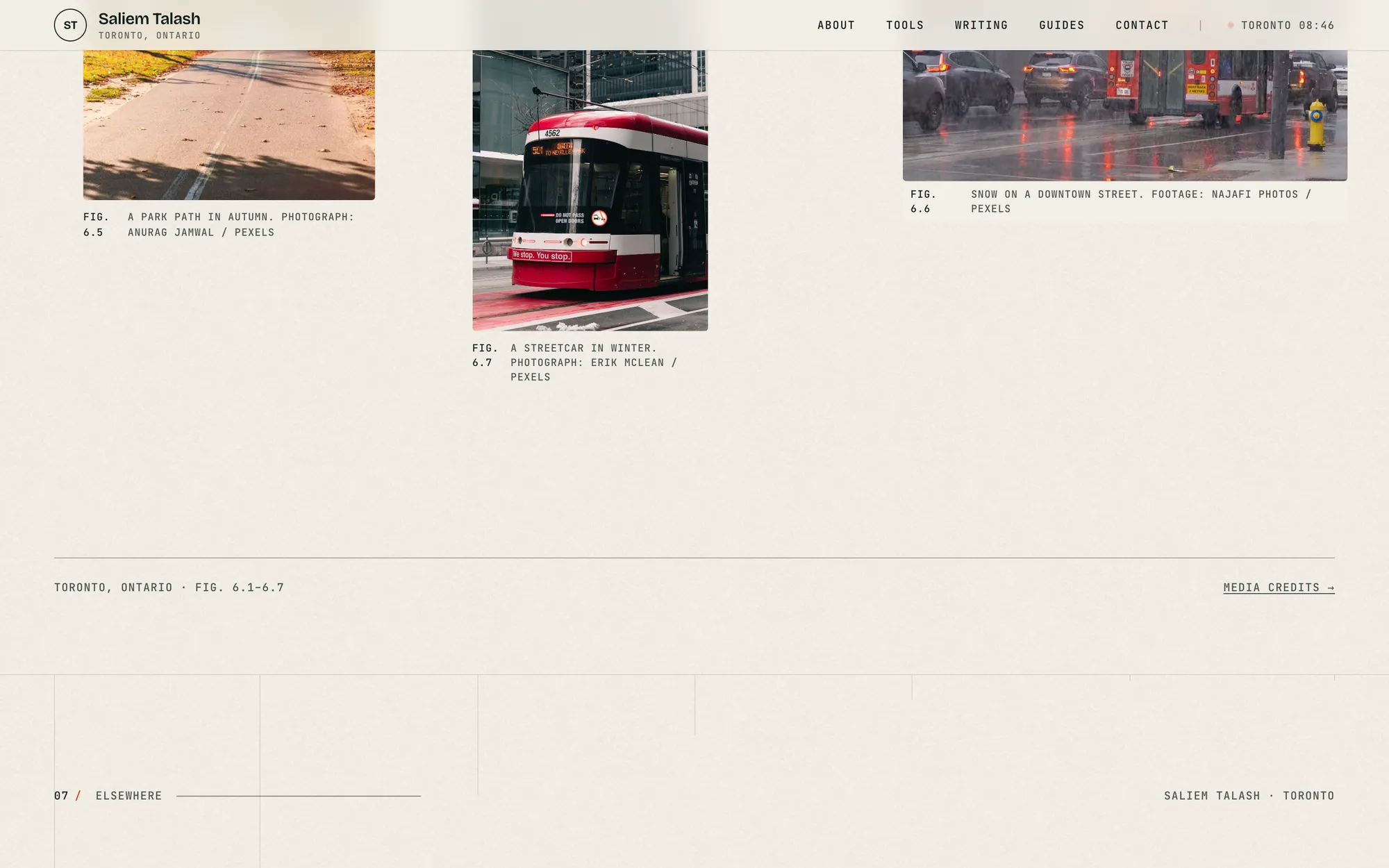Open the About nav link
1389x868 pixels.
(836, 25)
